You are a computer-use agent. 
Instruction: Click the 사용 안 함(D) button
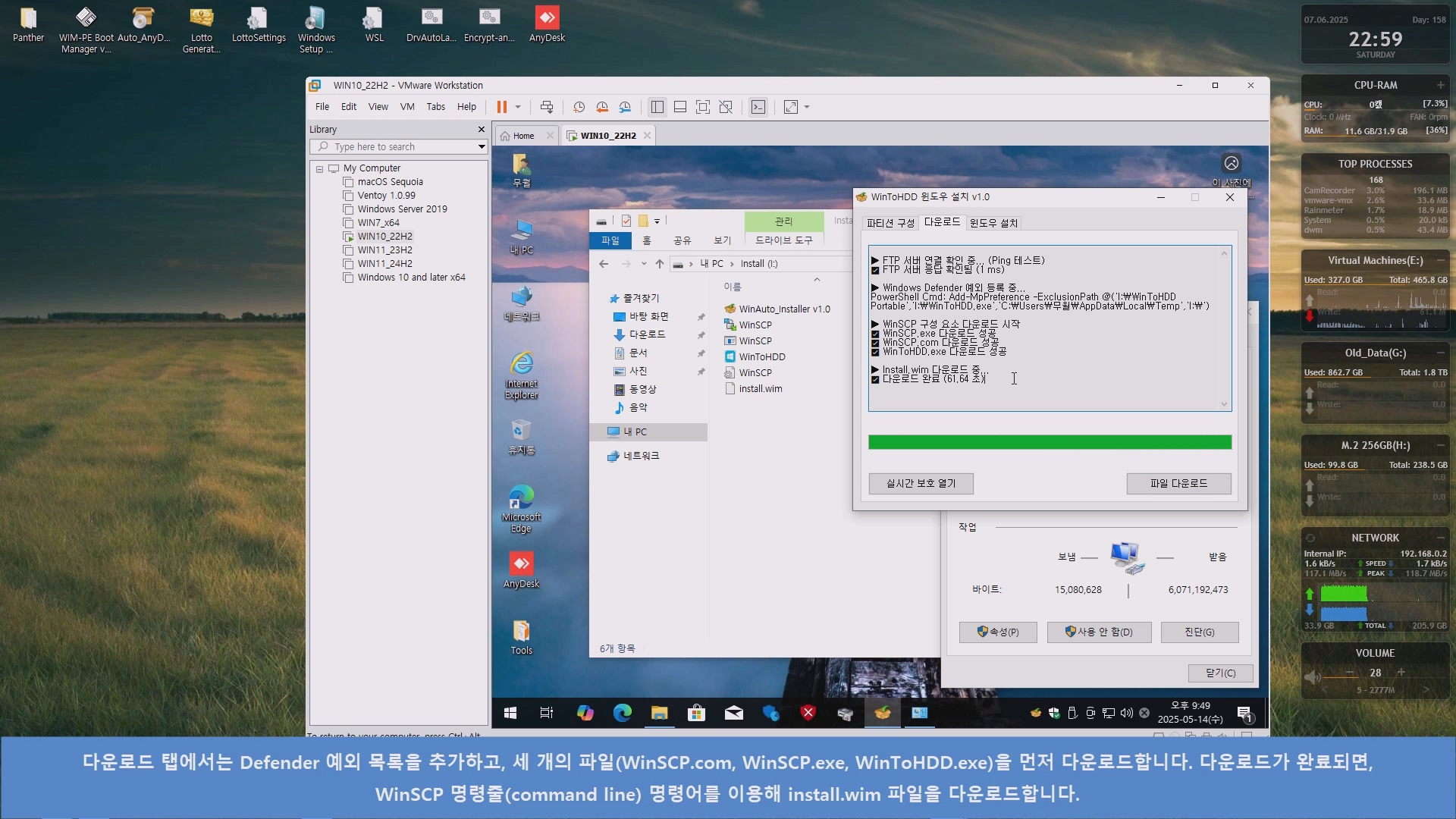click(1099, 632)
